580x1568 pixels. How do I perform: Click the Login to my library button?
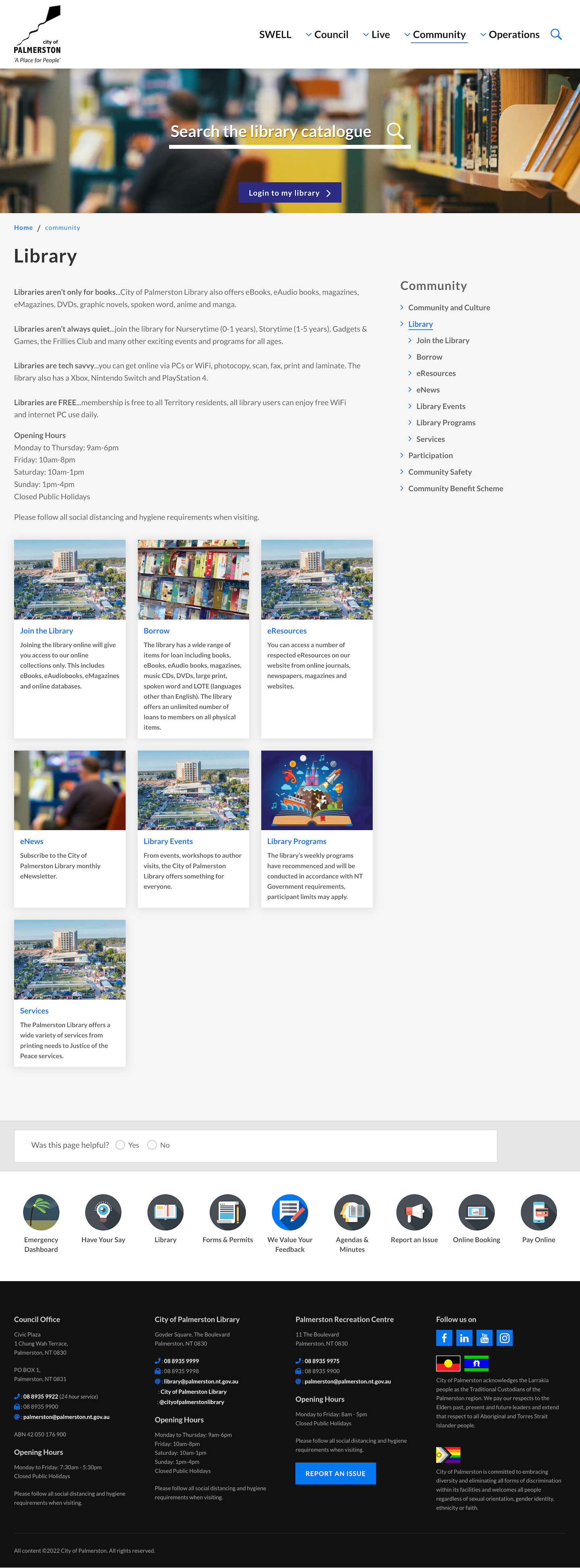(x=290, y=193)
